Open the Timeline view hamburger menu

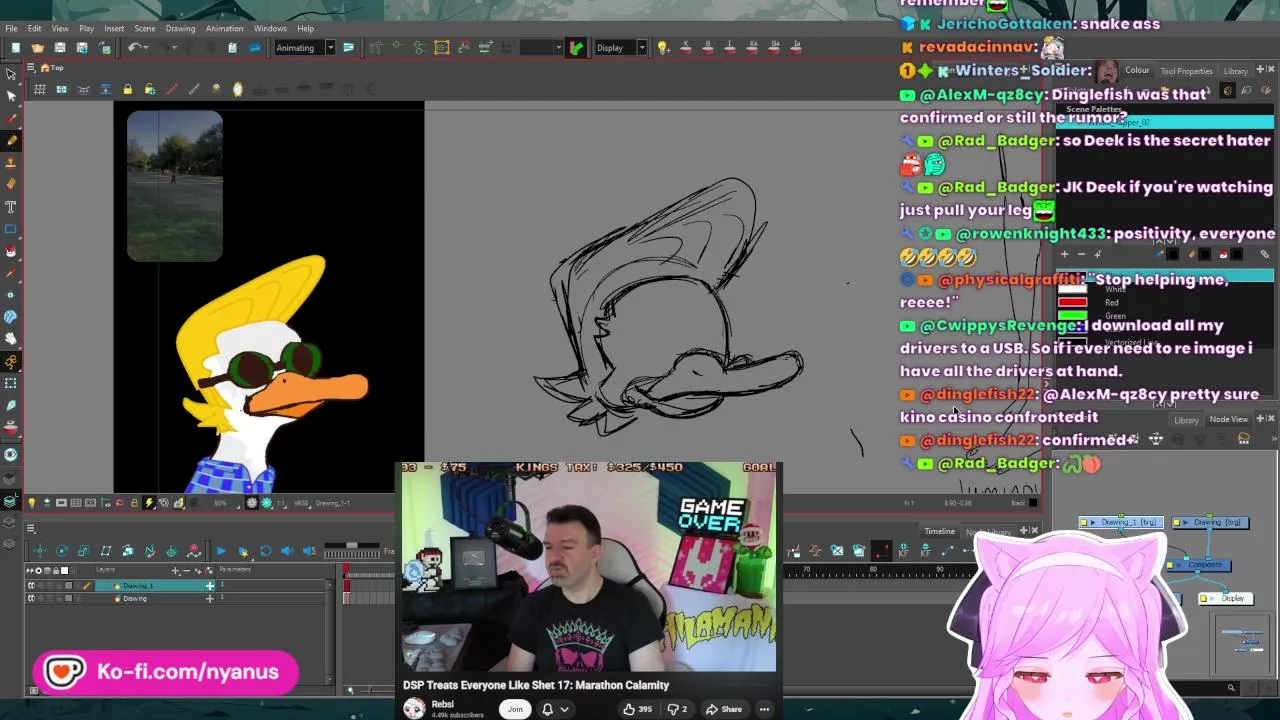click(31, 528)
